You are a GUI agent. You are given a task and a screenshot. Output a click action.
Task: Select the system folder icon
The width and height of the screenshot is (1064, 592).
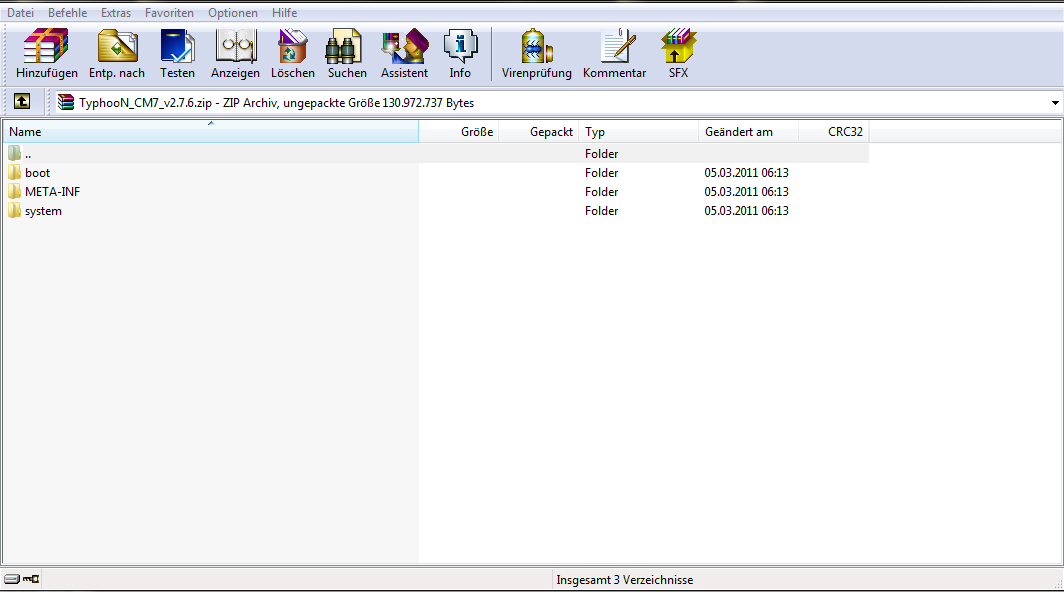coord(14,210)
